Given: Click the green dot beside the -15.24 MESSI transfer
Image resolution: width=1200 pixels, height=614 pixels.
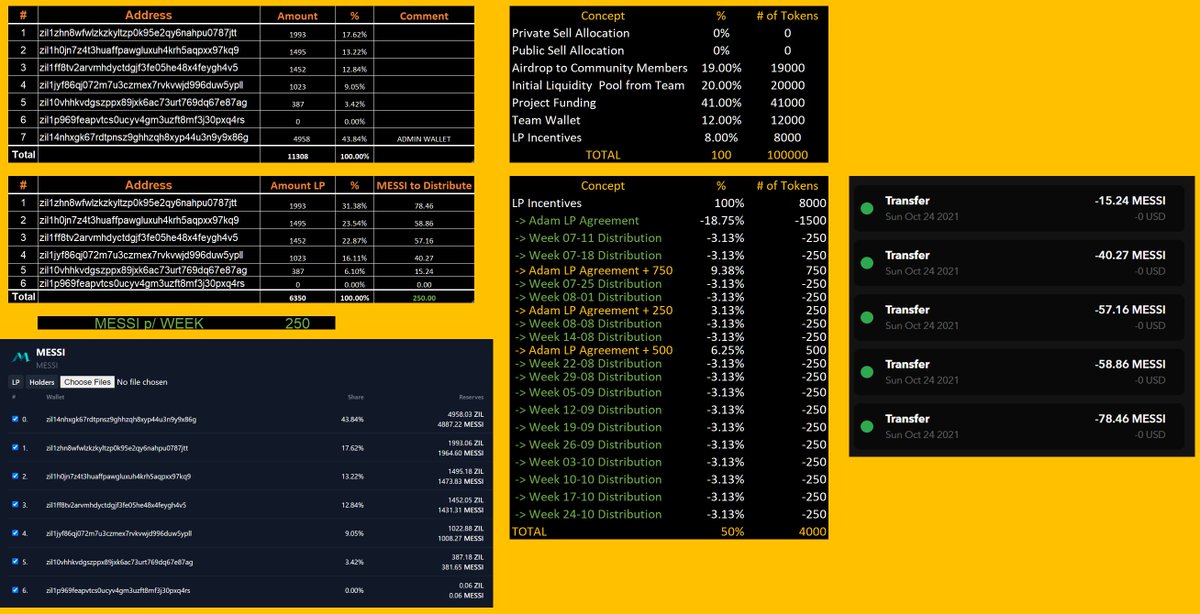Looking at the screenshot, I should (x=867, y=208).
